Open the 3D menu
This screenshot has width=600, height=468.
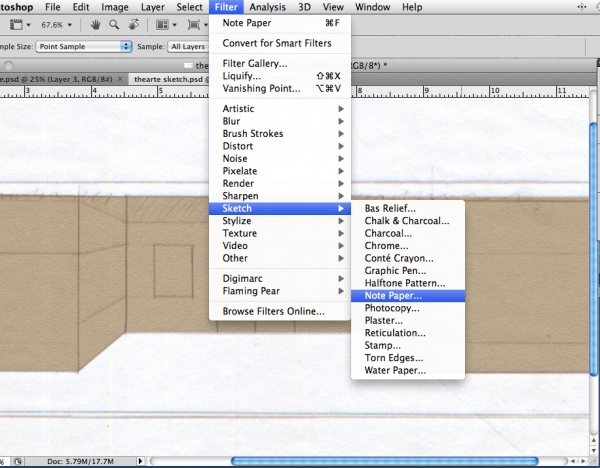304,7
